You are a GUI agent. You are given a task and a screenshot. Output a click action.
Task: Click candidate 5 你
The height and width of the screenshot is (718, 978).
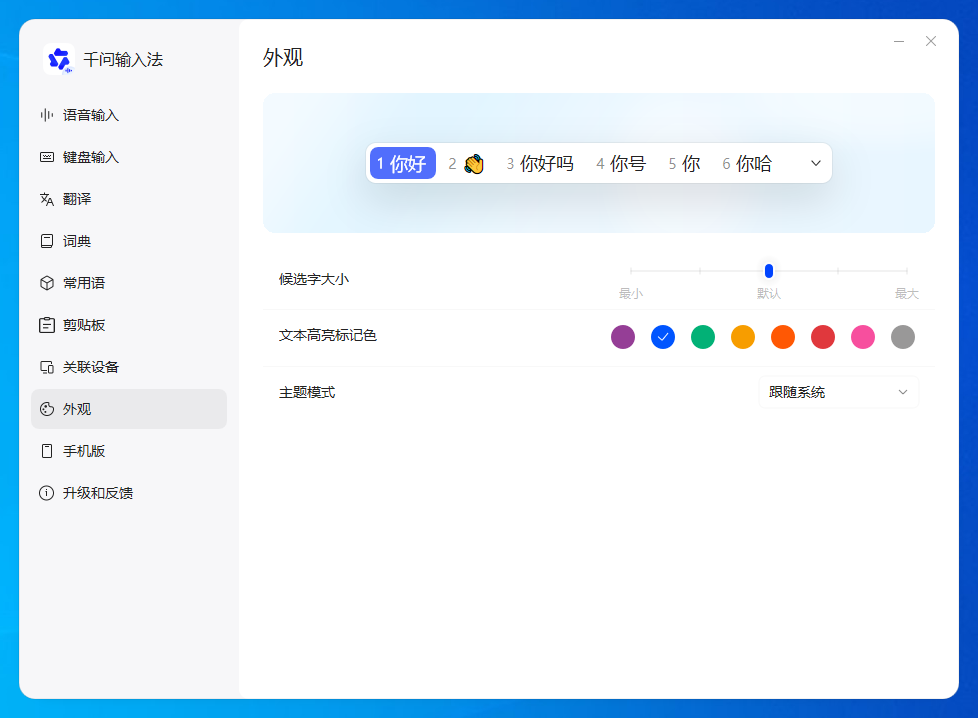pyautogui.click(x=684, y=163)
